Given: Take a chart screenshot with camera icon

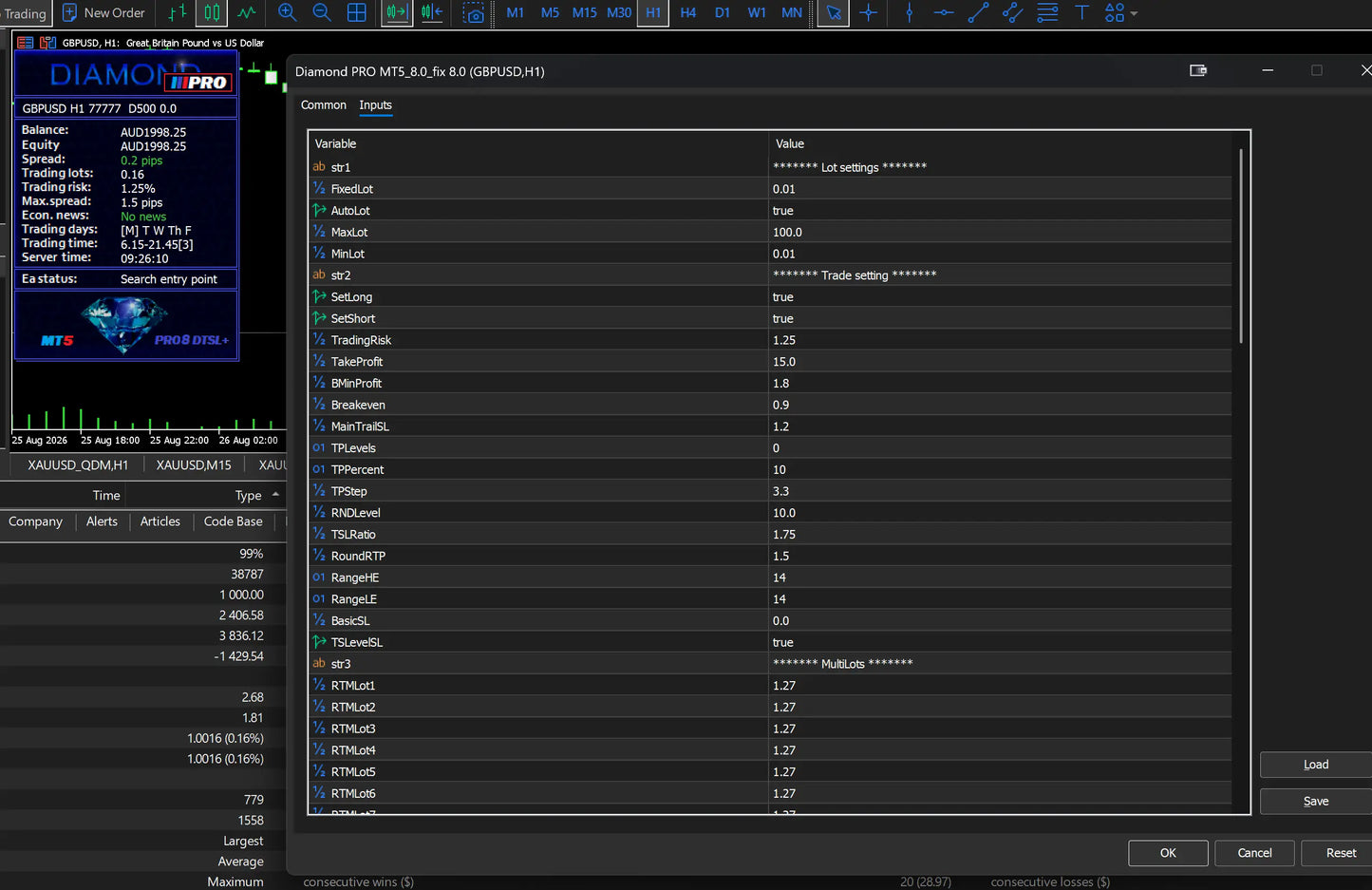Looking at the screenshot, I should 473,13.
